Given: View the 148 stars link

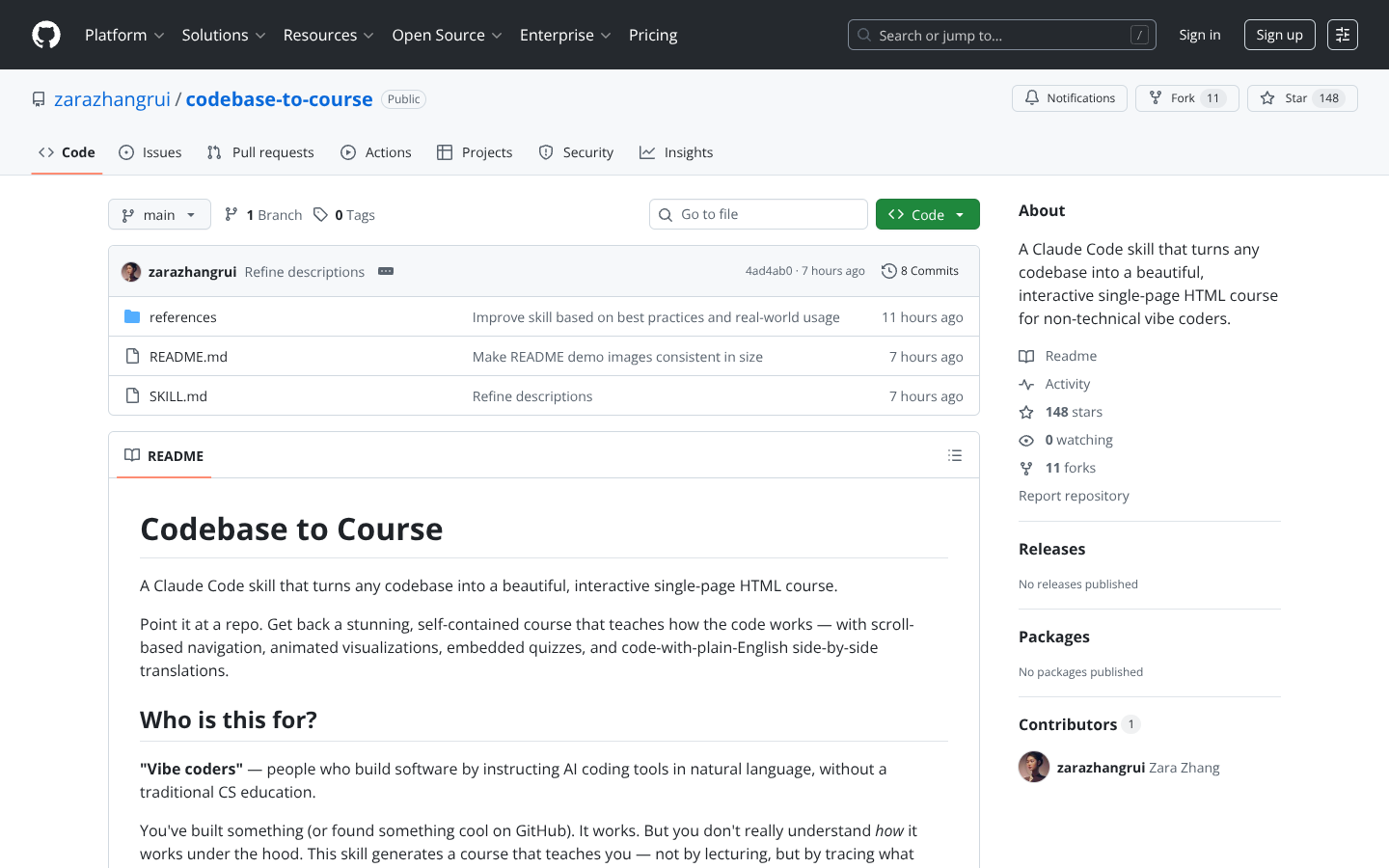Looking at the screenshot, I should 1073,412.
